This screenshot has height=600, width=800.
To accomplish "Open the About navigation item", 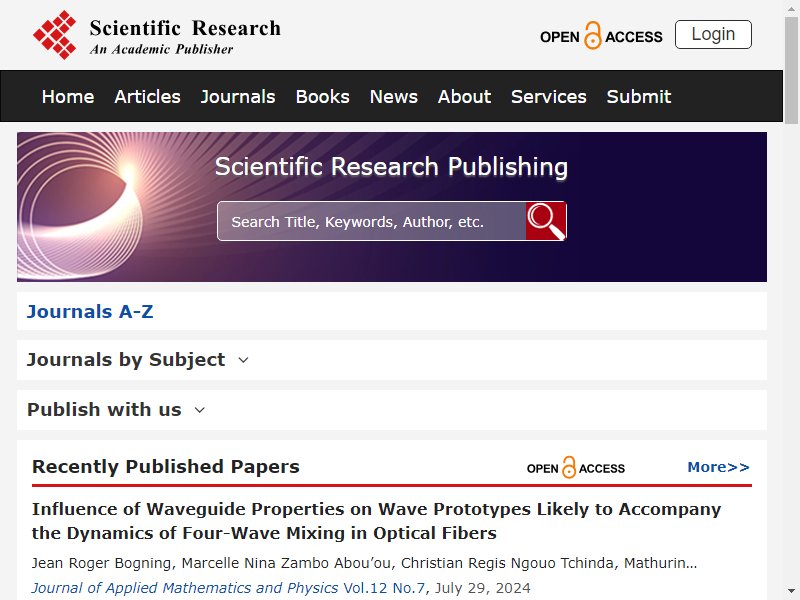I will coord(464,96).
